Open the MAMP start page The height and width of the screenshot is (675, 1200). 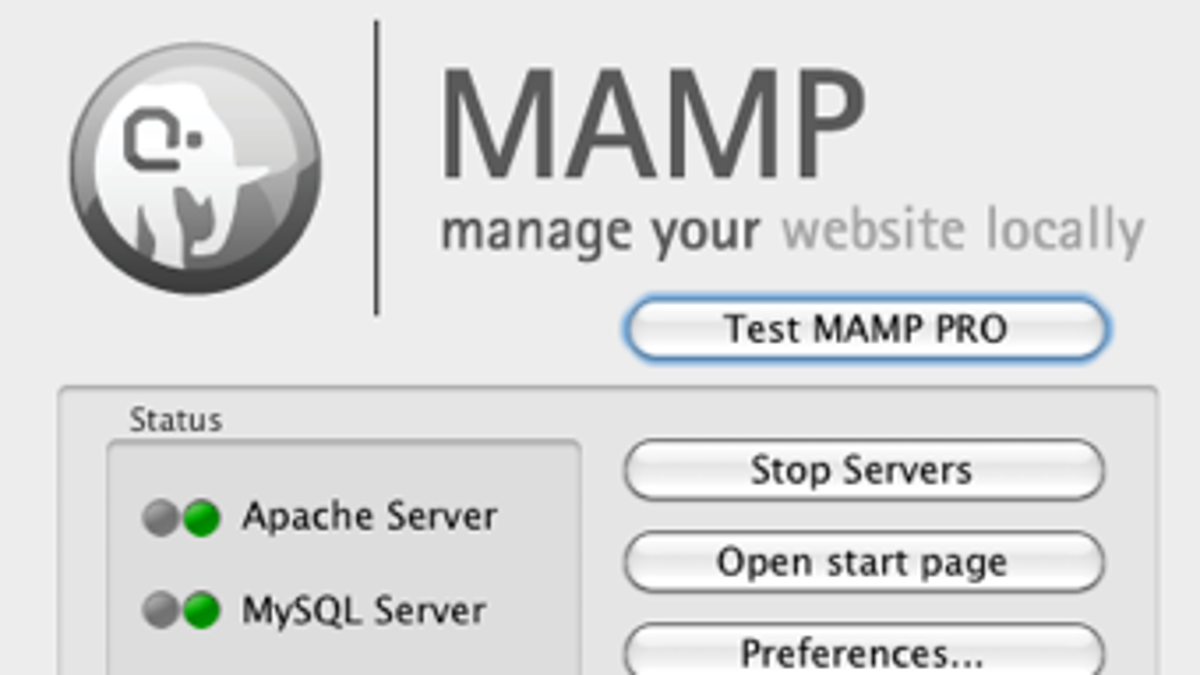coord(864,562)
